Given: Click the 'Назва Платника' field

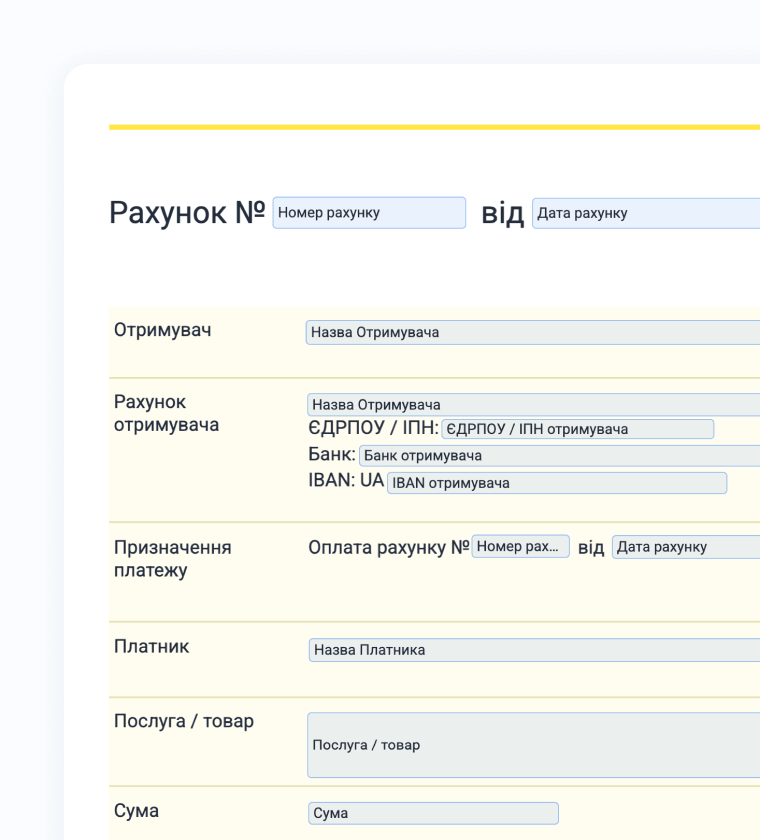Looking at the screenshot, I should pos(534,650).
